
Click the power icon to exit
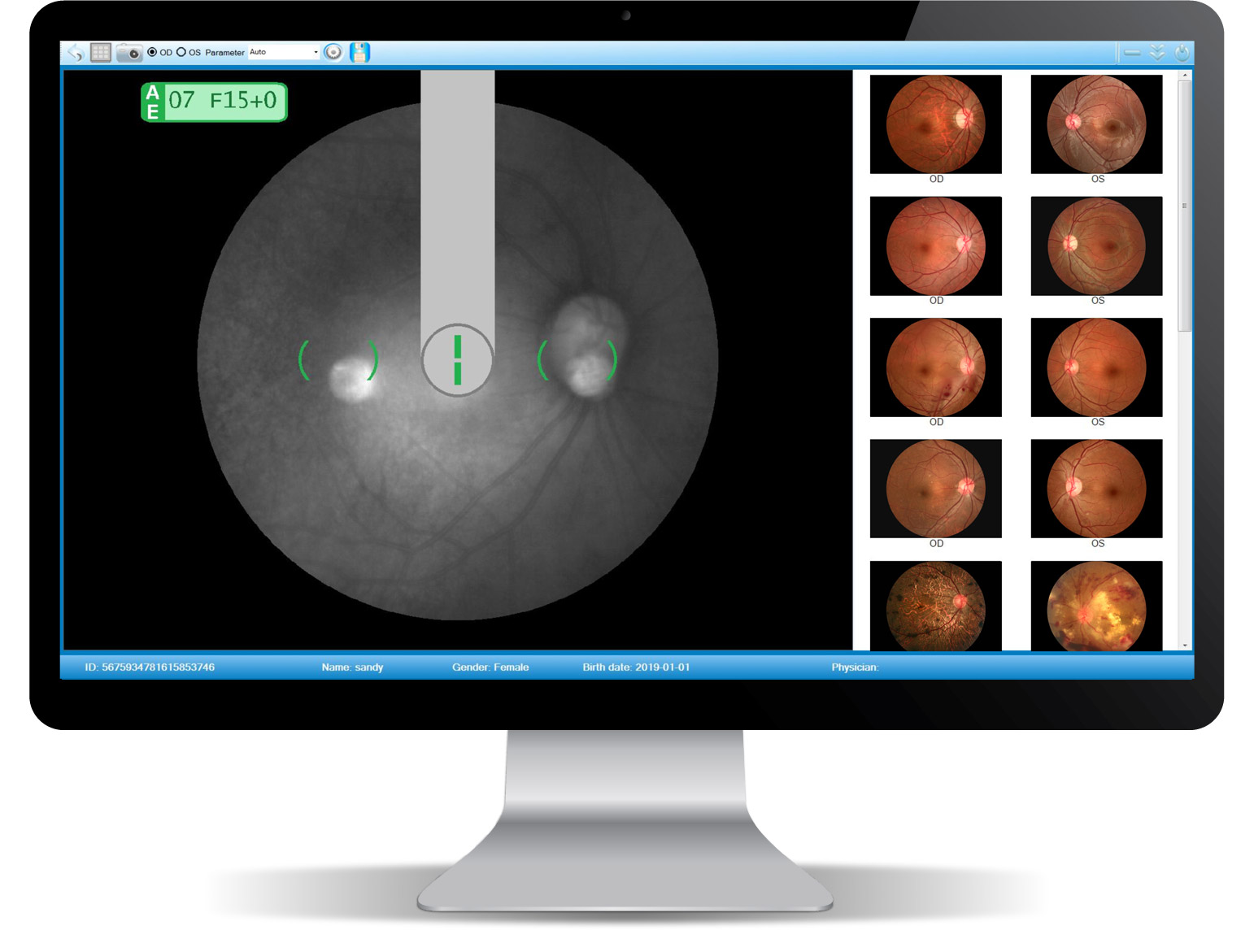point(1182,53)
